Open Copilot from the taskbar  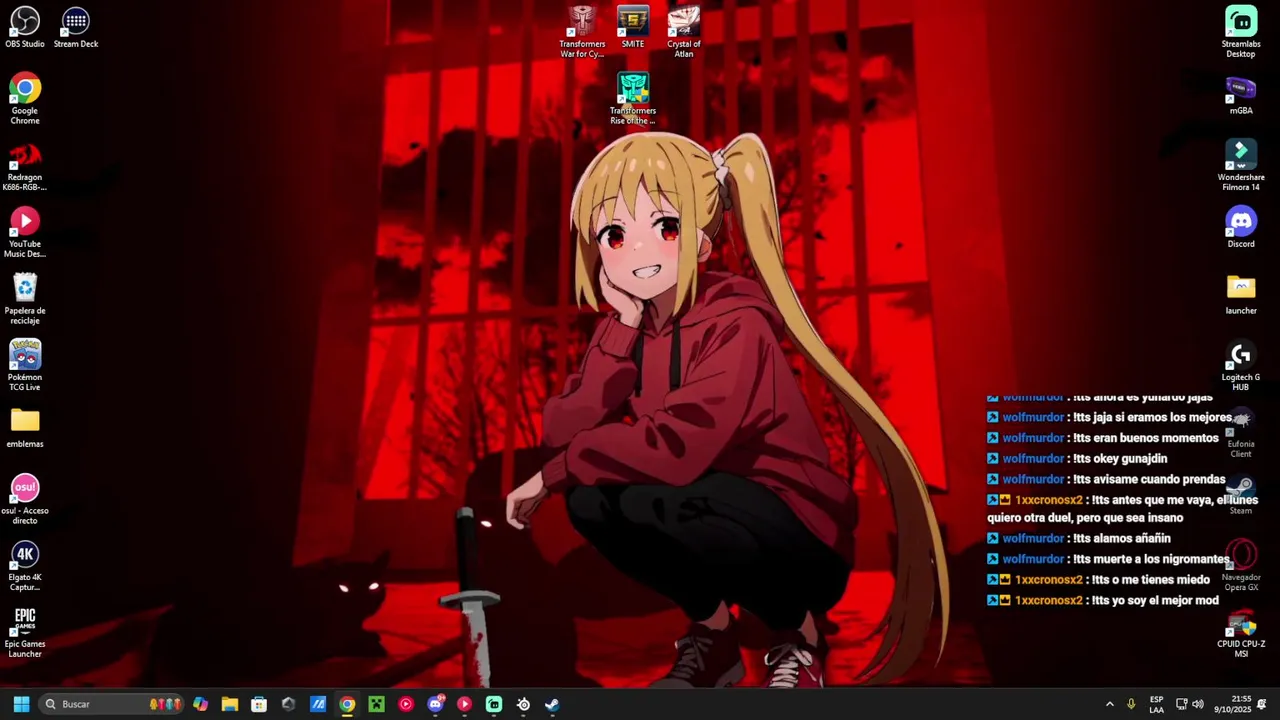coord(200,704)
